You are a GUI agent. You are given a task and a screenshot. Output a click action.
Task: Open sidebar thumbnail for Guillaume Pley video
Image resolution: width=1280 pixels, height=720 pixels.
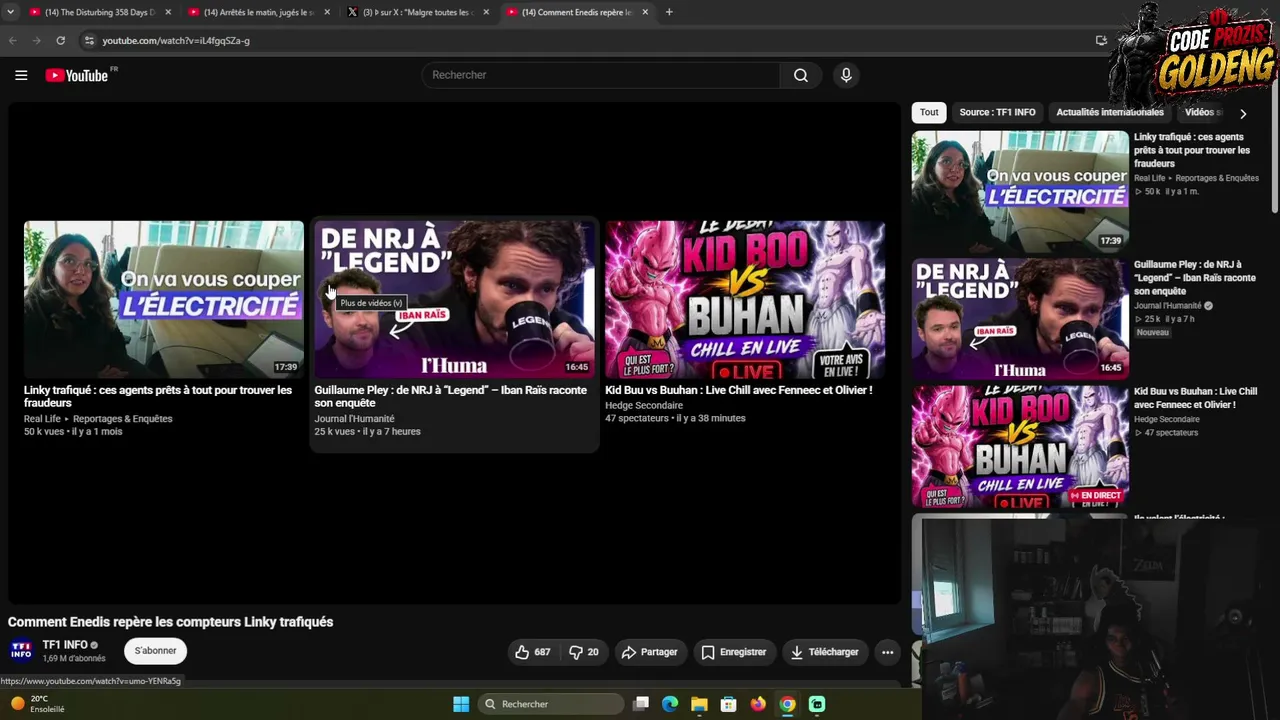1020,319
